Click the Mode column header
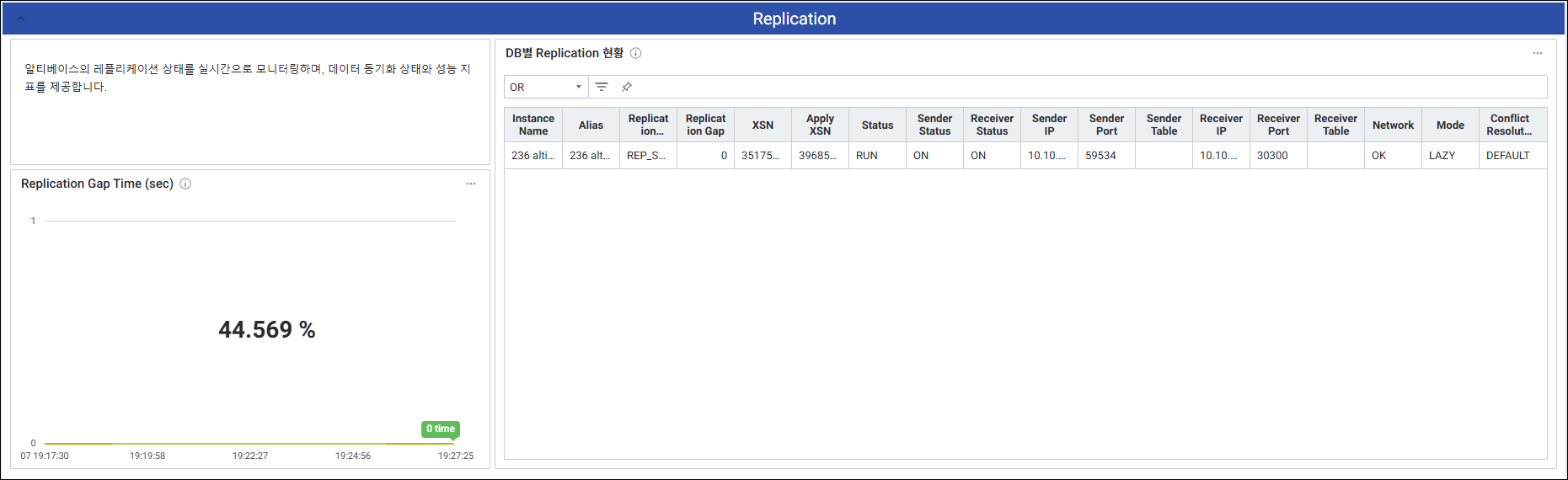 [x=1450, y=125]
